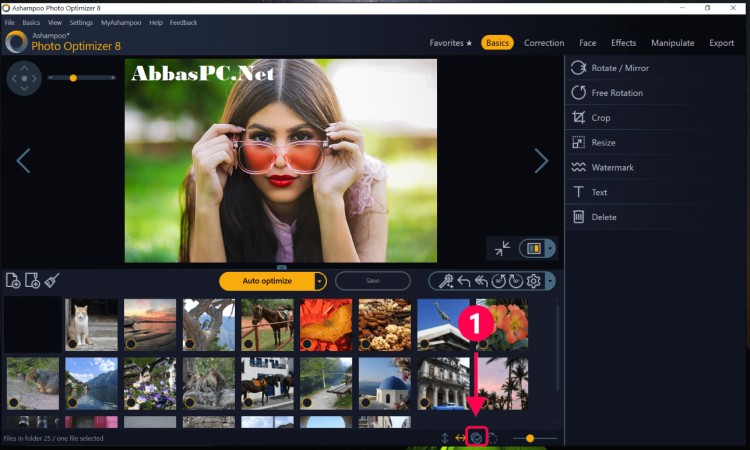750x450 pixels.
Task: Open the Feedback menu
Action: click(183, 22)
